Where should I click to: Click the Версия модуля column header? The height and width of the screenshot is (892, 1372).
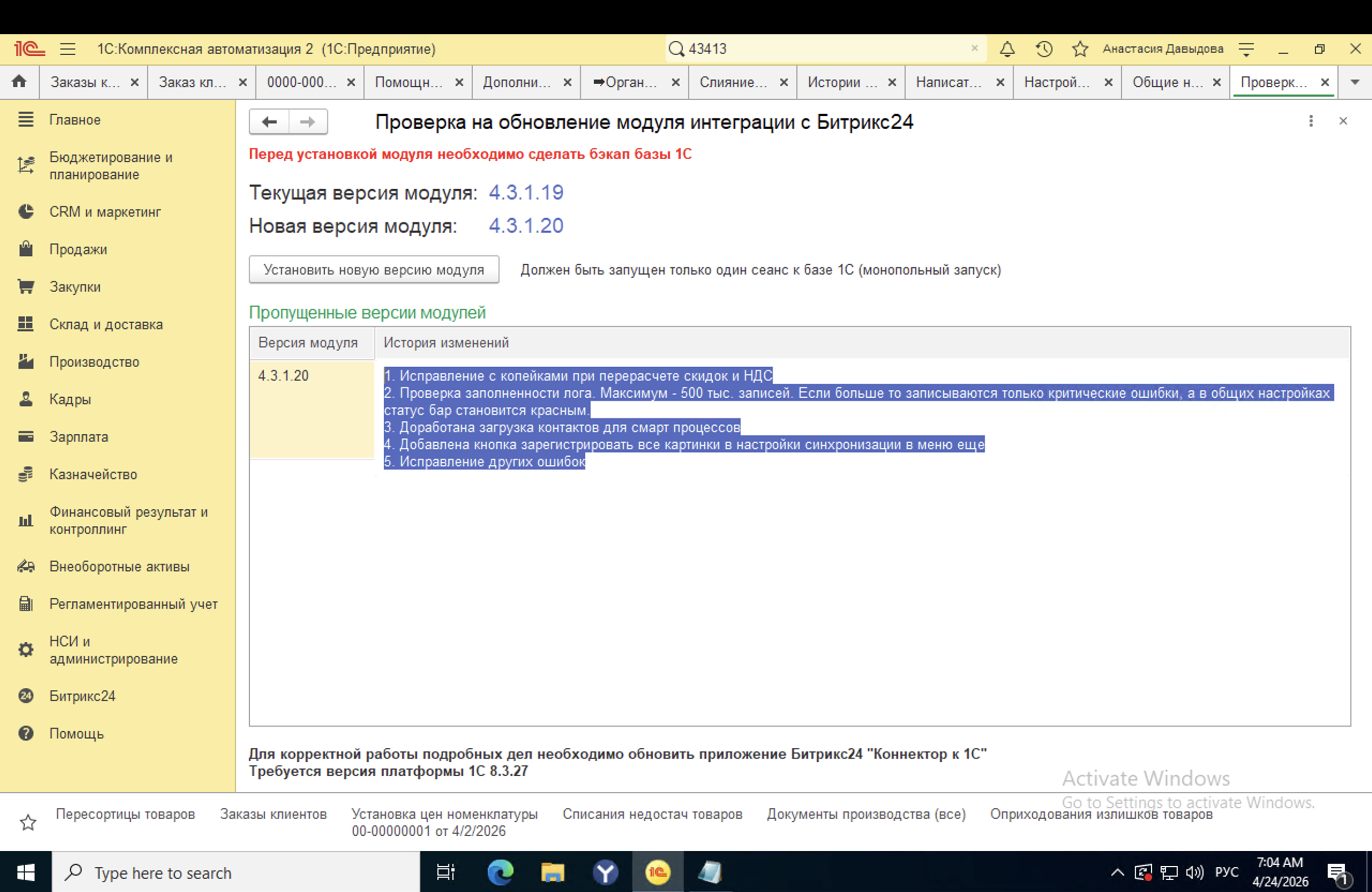point(312,343)
